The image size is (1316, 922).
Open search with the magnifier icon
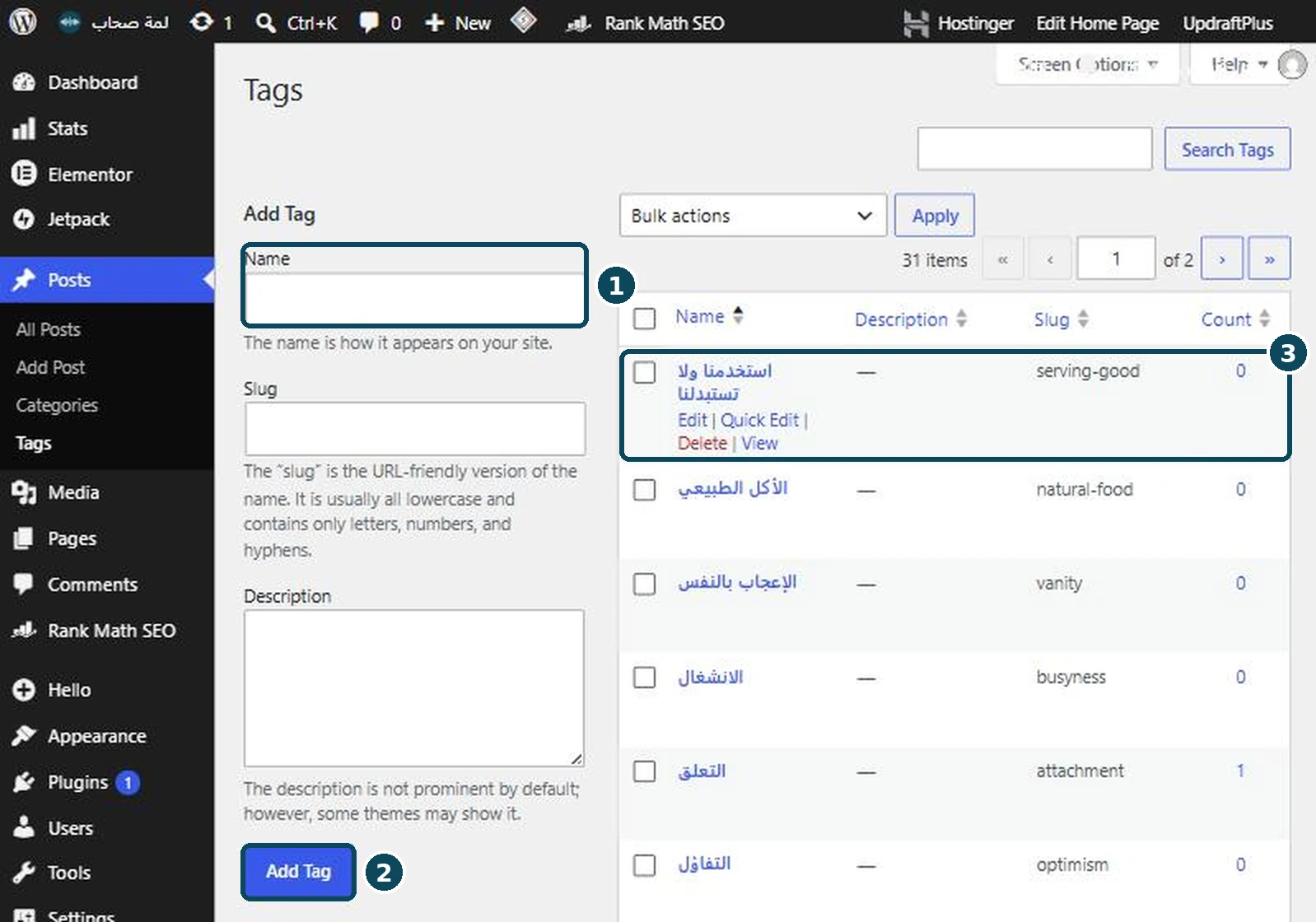(265, 23)
